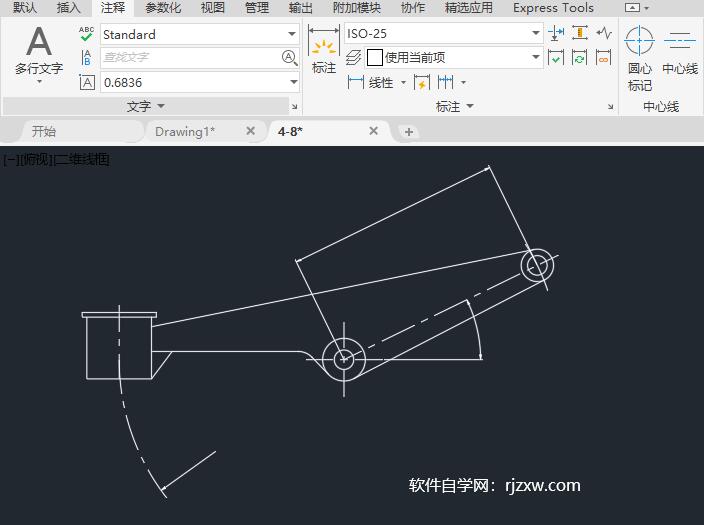Open text panel dialog launcher arrow
The image size is (704, 525).
(x=295, y=107)
